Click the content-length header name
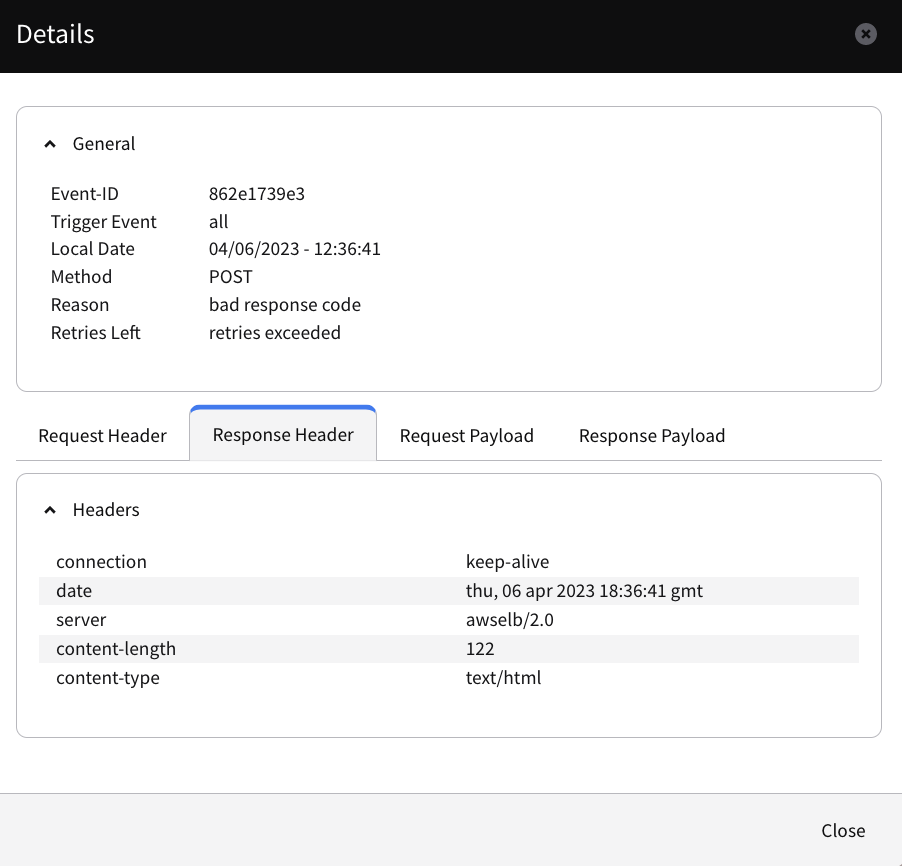 [116, 649]
